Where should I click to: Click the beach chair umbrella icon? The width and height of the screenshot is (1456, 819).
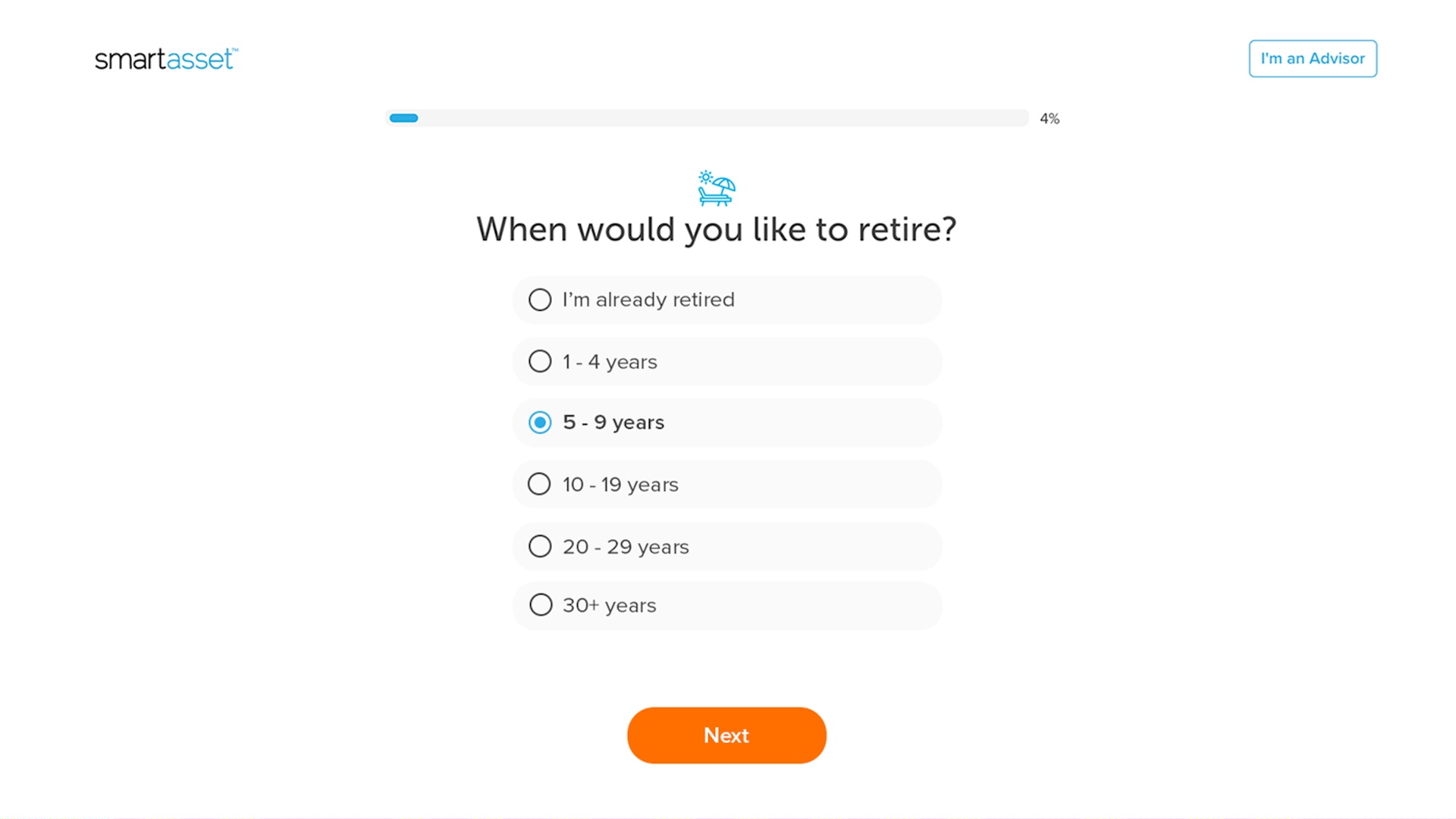(717, 188)
